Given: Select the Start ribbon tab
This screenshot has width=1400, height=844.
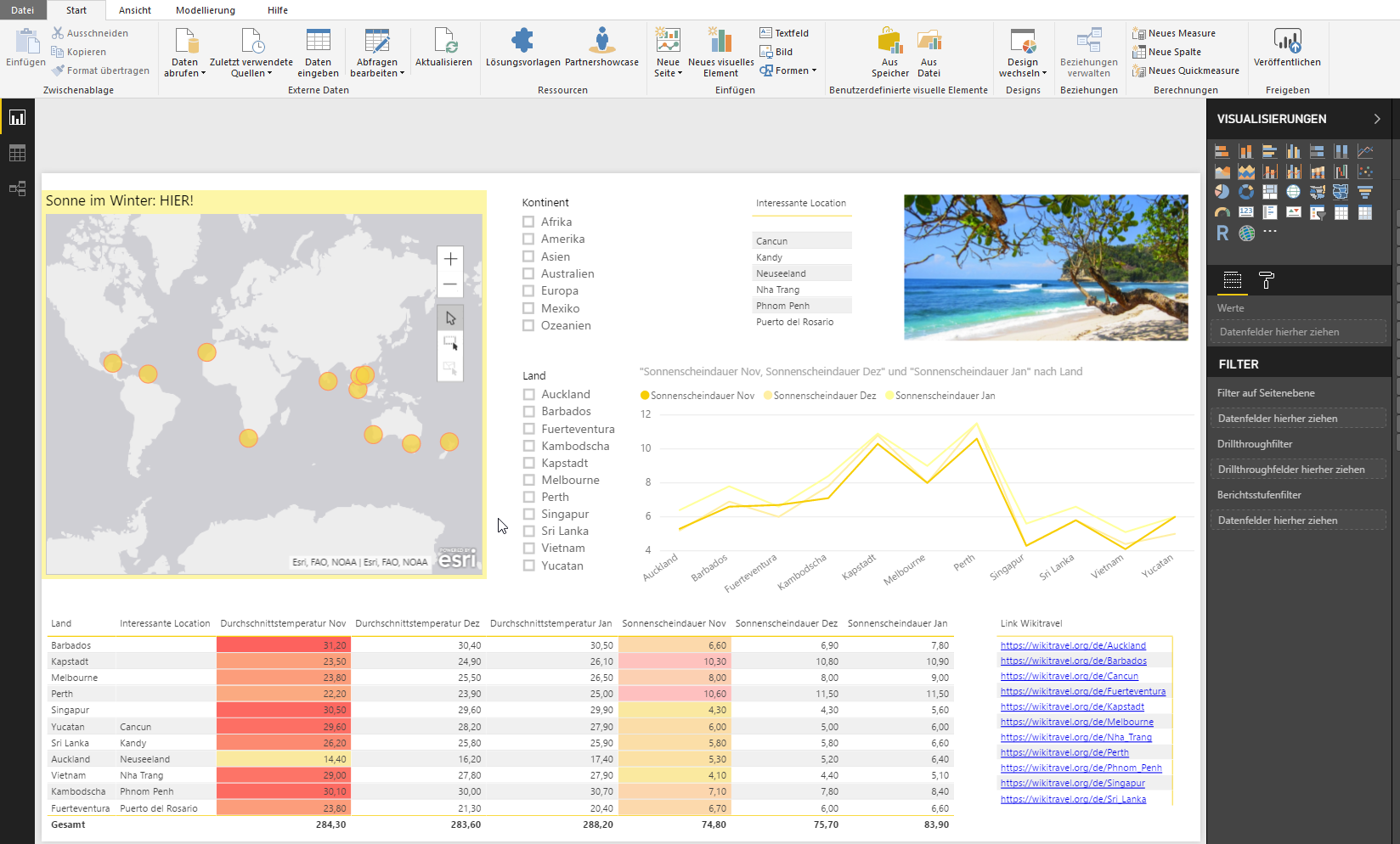Looking at the screenshot, I should point(76,10).
